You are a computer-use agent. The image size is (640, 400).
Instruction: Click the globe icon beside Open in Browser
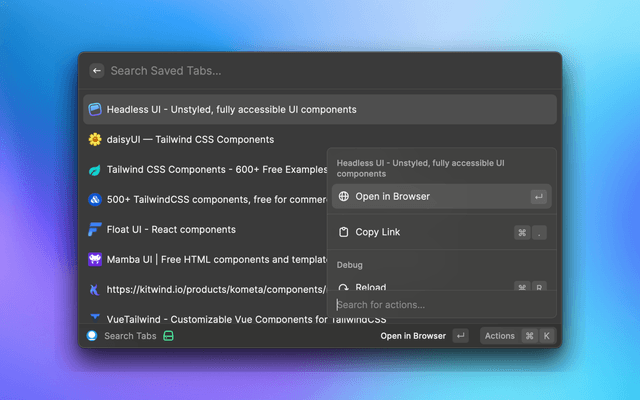pos(344,197)
